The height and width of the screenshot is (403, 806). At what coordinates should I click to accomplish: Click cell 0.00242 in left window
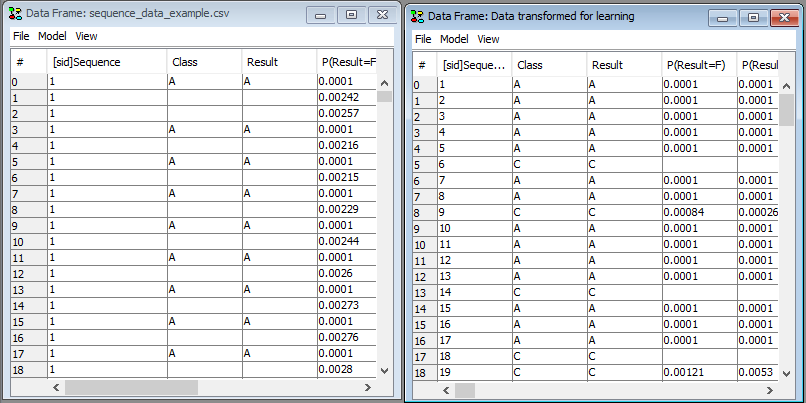346,97
